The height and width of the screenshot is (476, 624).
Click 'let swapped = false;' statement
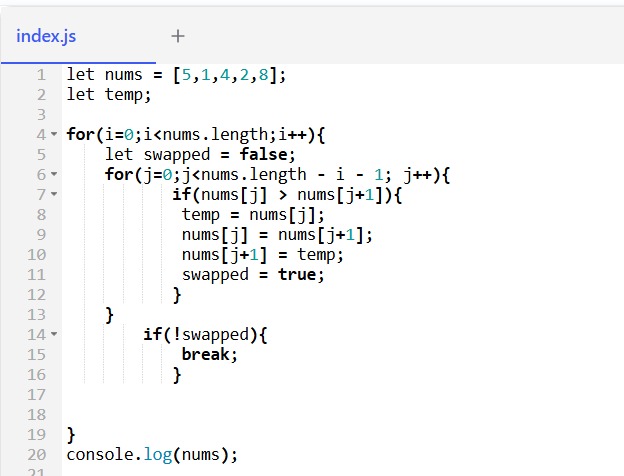(200, 155)
